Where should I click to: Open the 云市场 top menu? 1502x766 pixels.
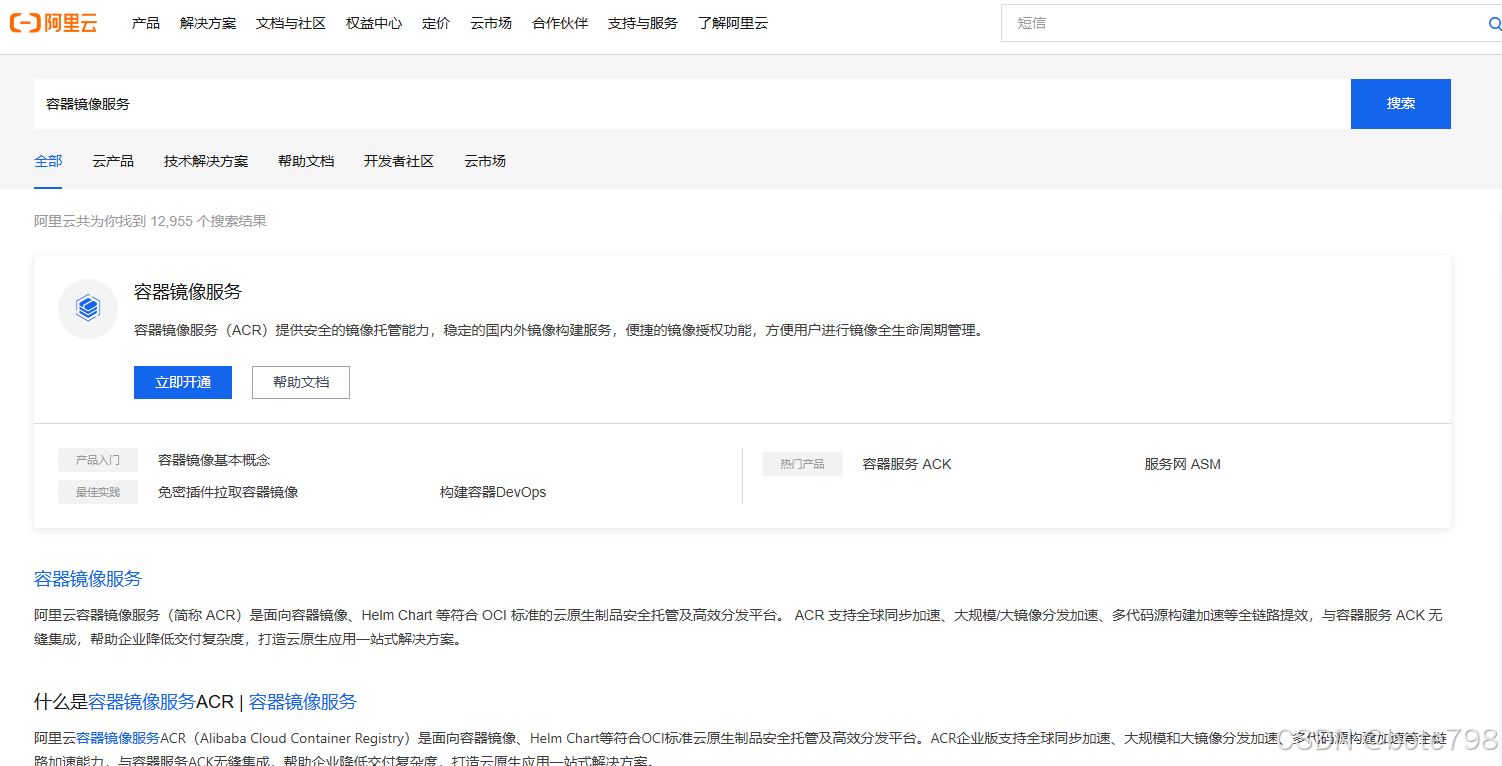click(491, 23)
